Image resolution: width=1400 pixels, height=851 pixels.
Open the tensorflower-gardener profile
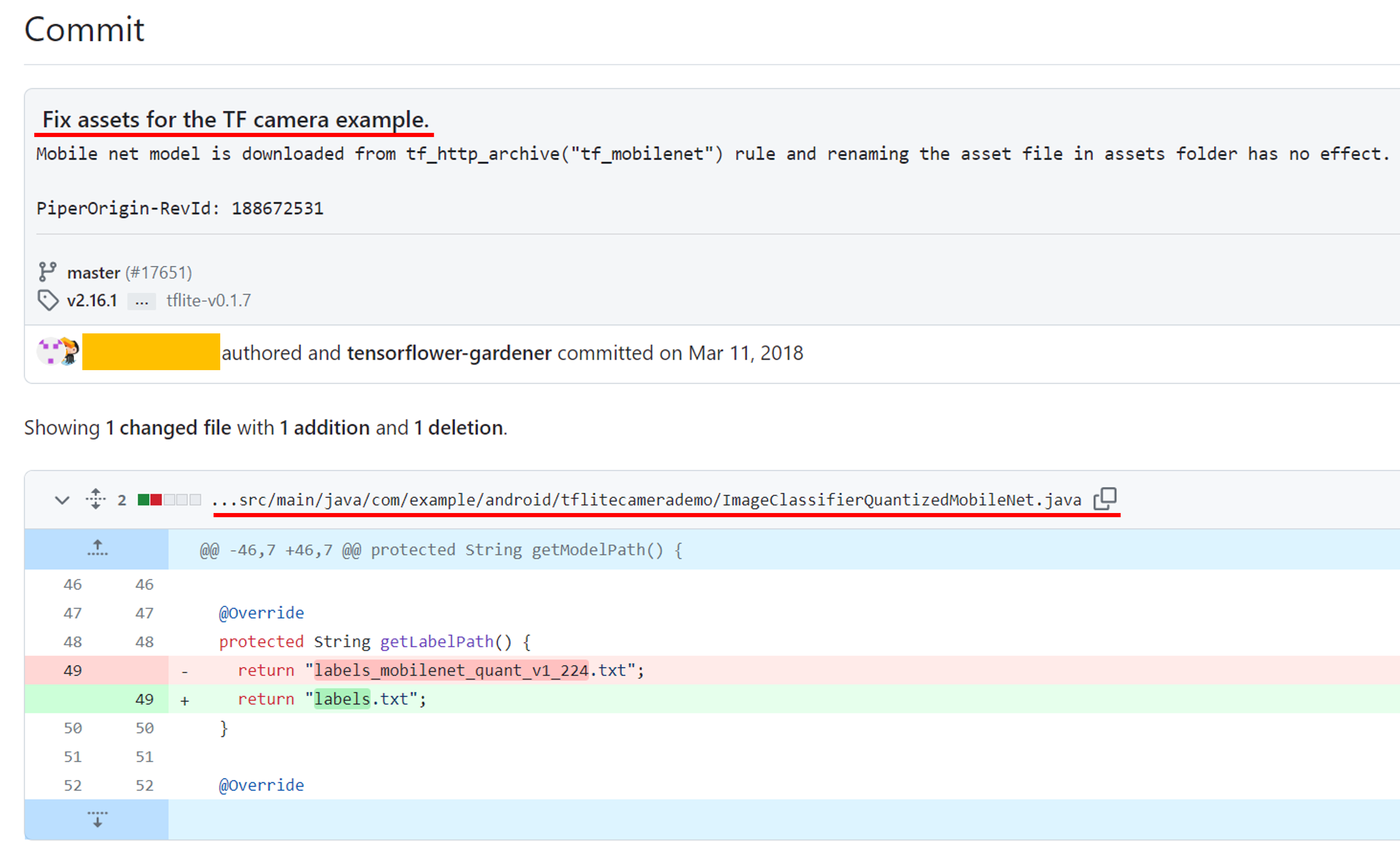tap(449, 353)
